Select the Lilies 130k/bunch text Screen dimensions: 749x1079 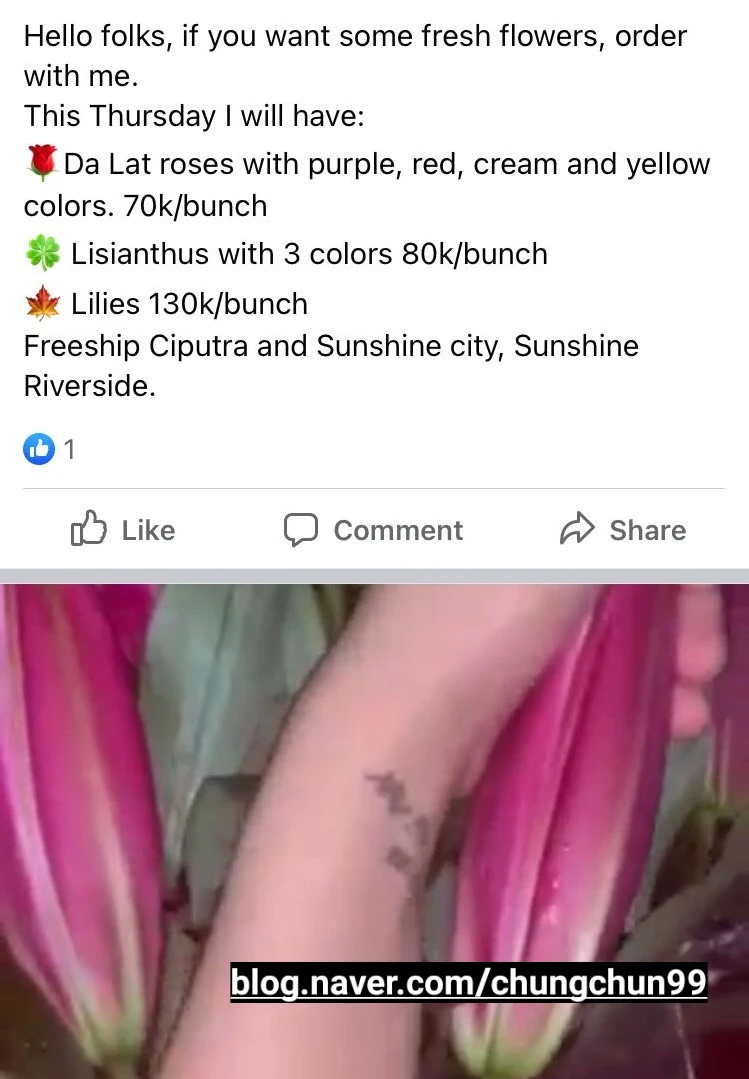click(x=189, y=303)
